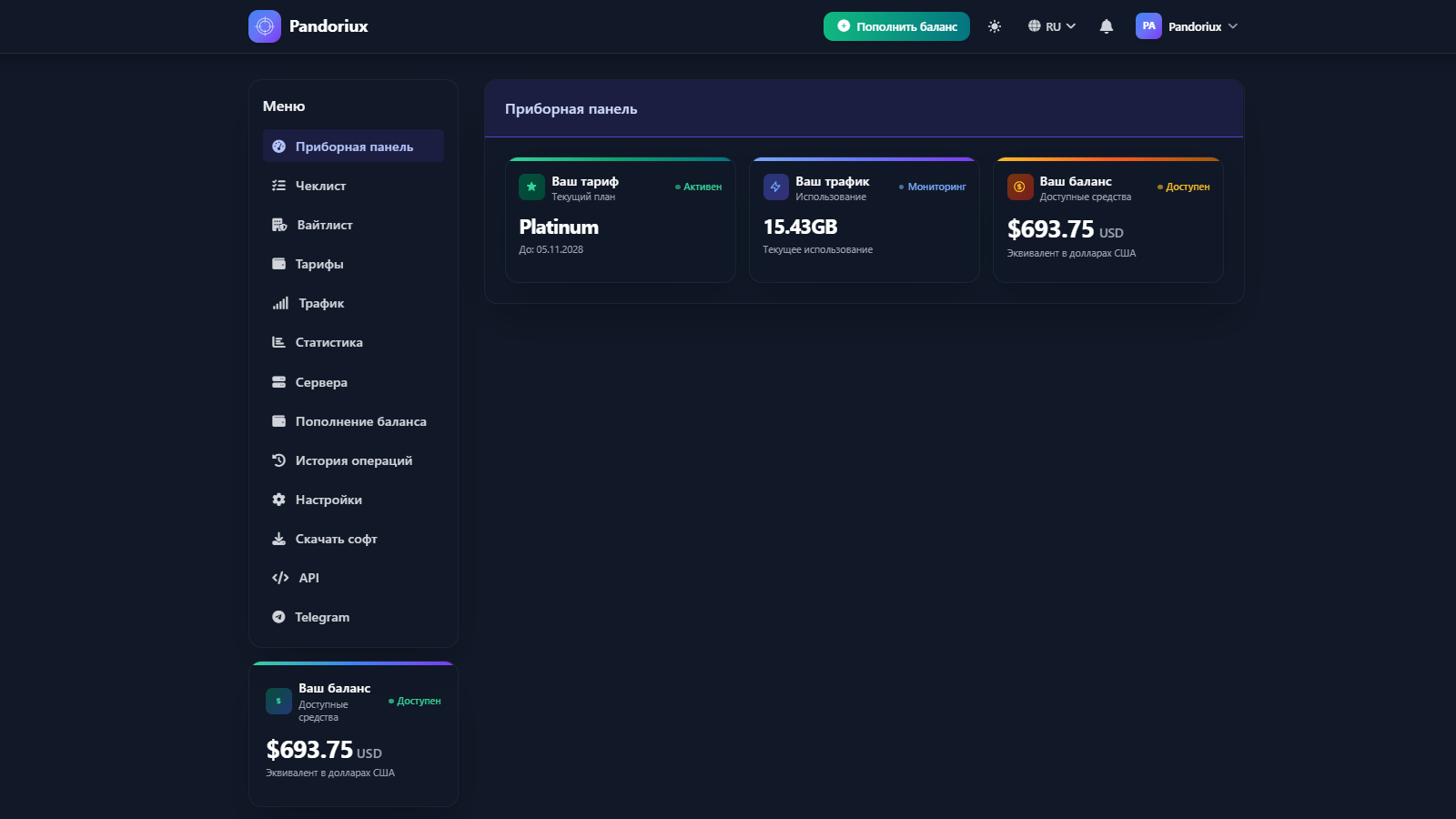Click the Pandoriux logo icon
This screenshot has height=819, width=1456.
(x=265, y=26)
